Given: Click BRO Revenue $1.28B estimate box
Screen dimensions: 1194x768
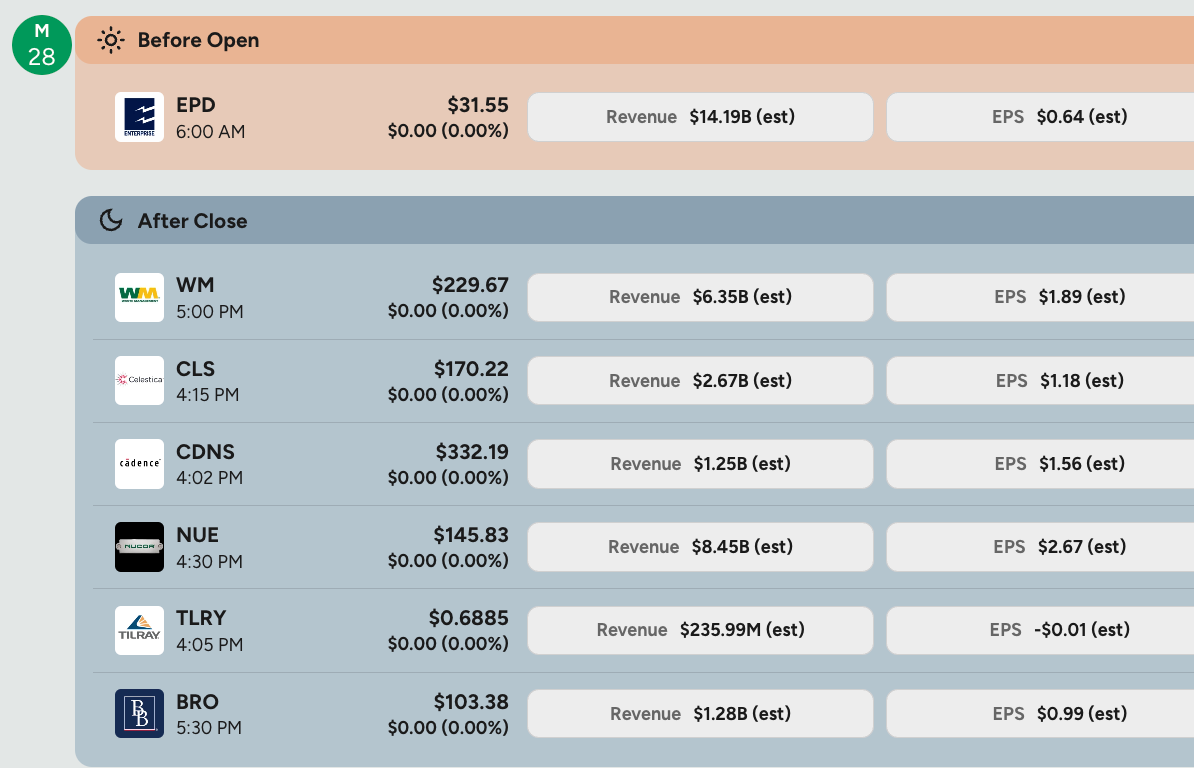Looking at the screenshot, I should pyautogui.click(x=701, y=713).
